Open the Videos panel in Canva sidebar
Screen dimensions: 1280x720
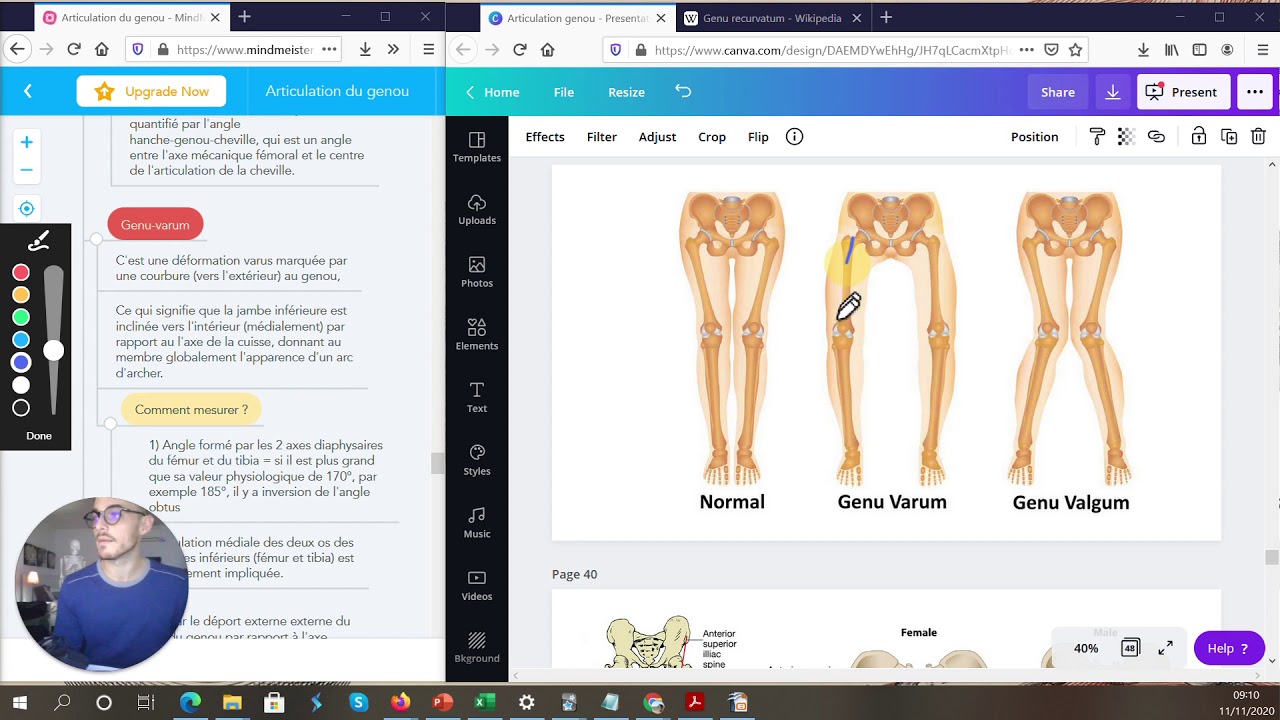(x=477, y=585)
